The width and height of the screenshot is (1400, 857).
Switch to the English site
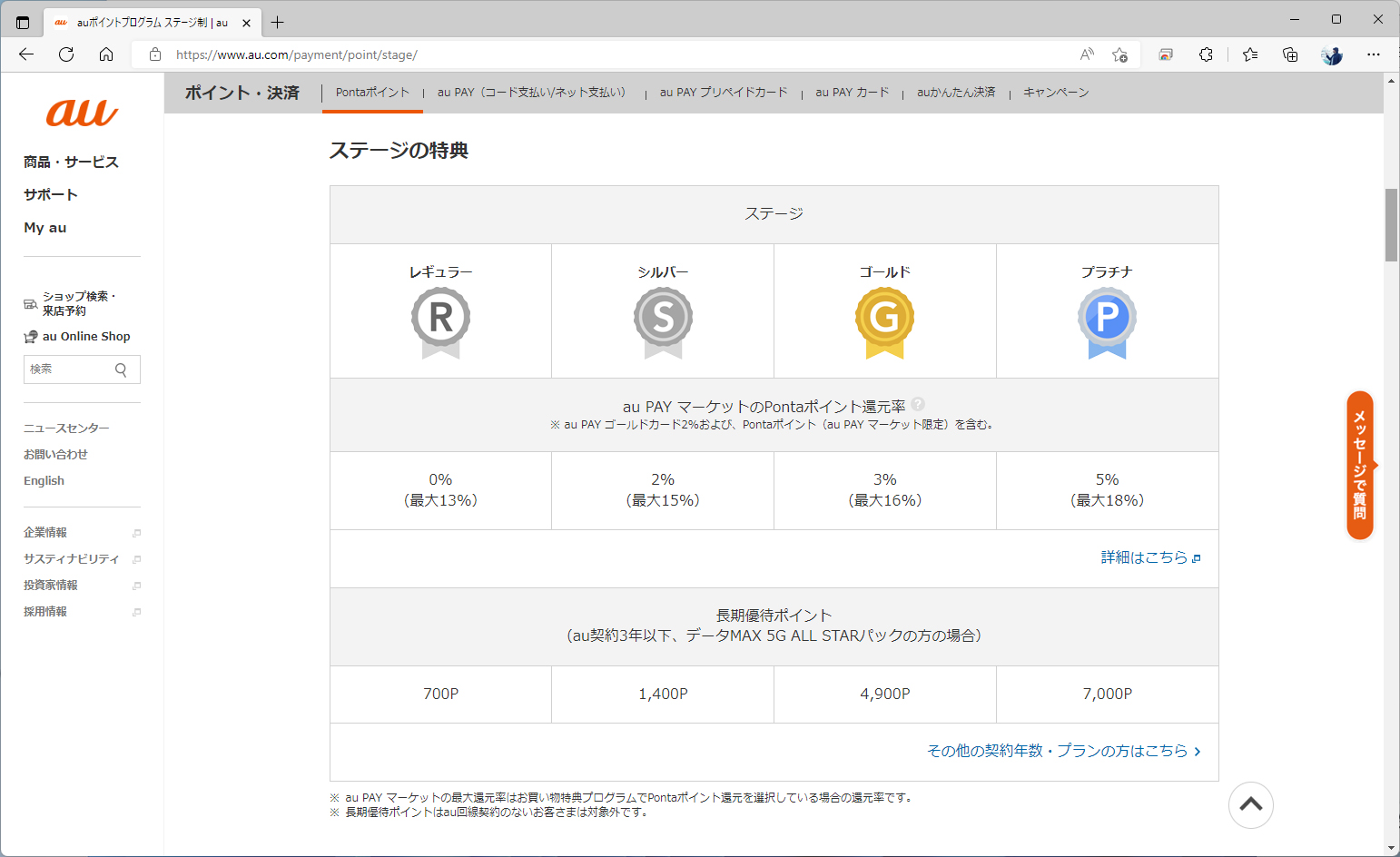point(44,481)
